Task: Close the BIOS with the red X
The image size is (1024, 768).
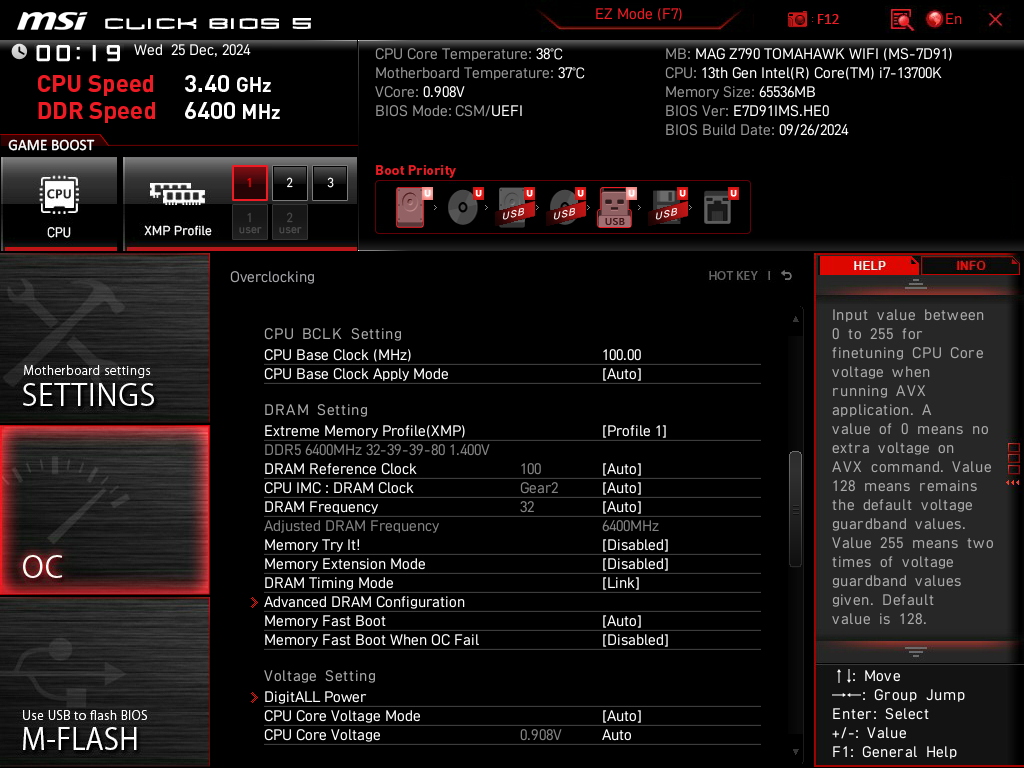Action: point(995,20)
